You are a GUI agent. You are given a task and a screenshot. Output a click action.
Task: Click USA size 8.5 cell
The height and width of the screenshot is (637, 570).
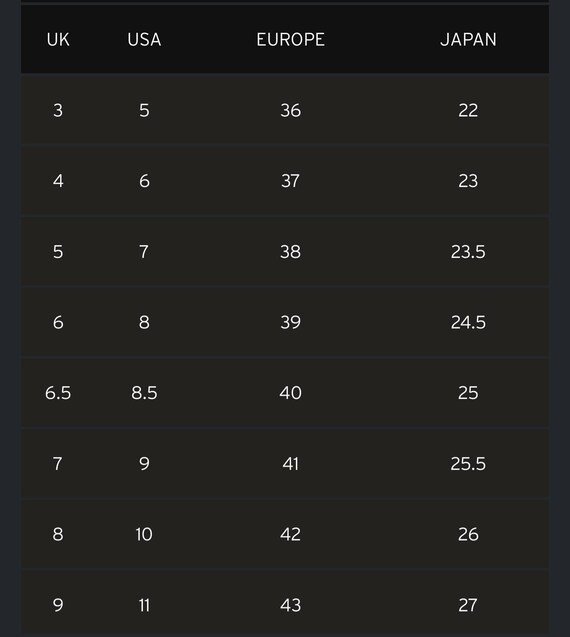tap(144, 393)
